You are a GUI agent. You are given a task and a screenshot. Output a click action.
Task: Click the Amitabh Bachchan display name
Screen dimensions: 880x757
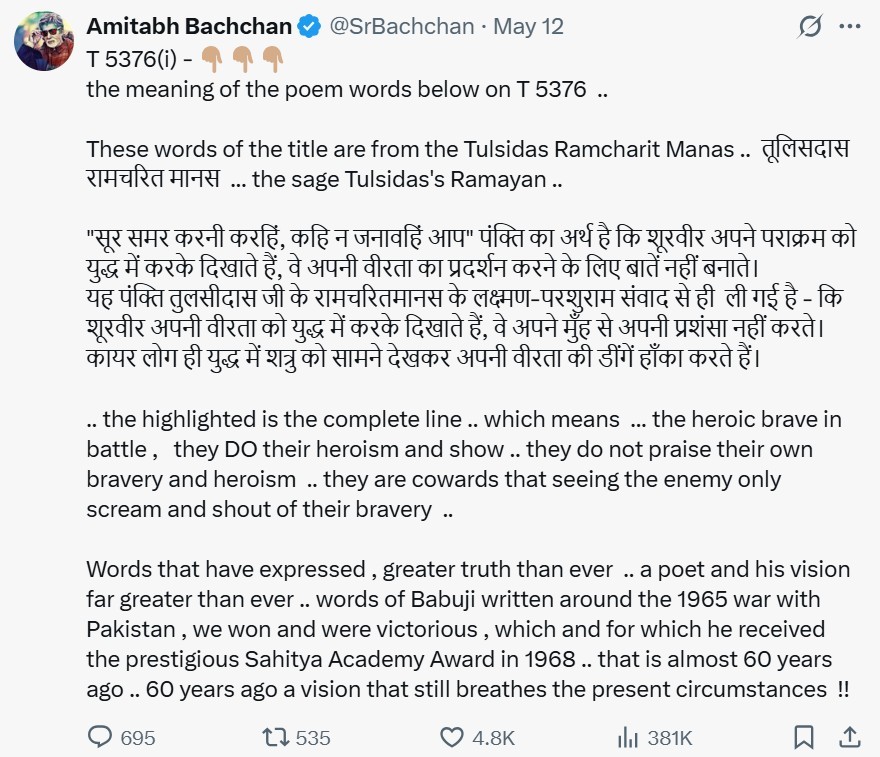click(189, 26)
